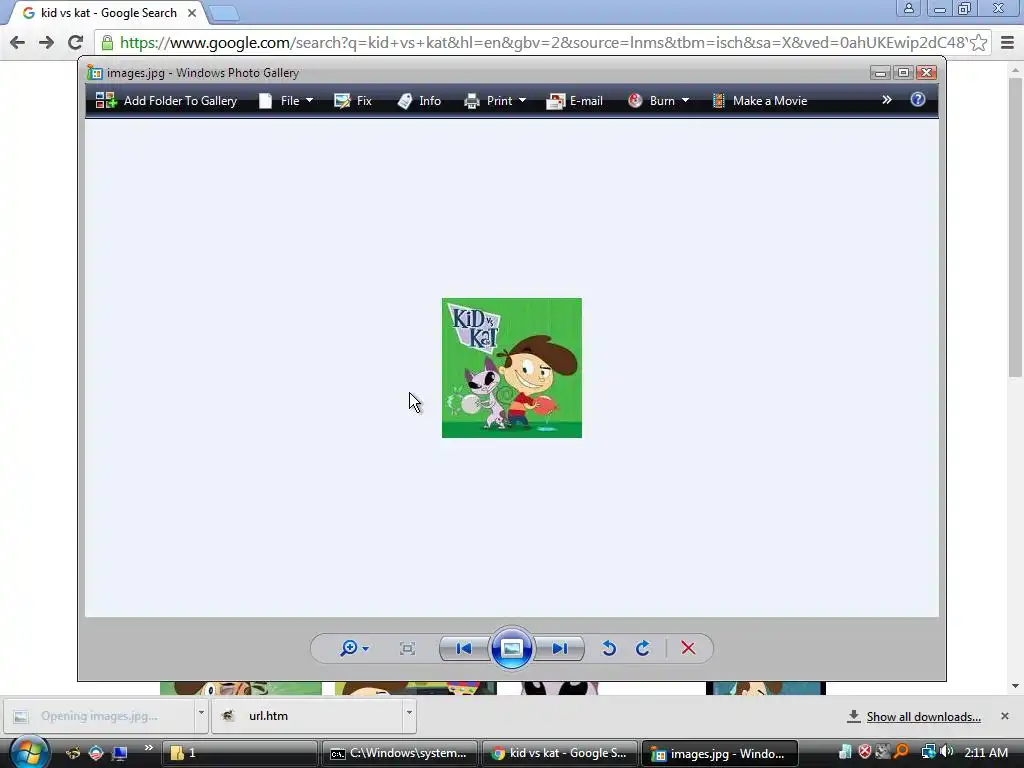Image resolution: width=1024 pixels, height=768 pixels.
Task: Rotate the photo counterclockwise
Action: tap(609, 648)
